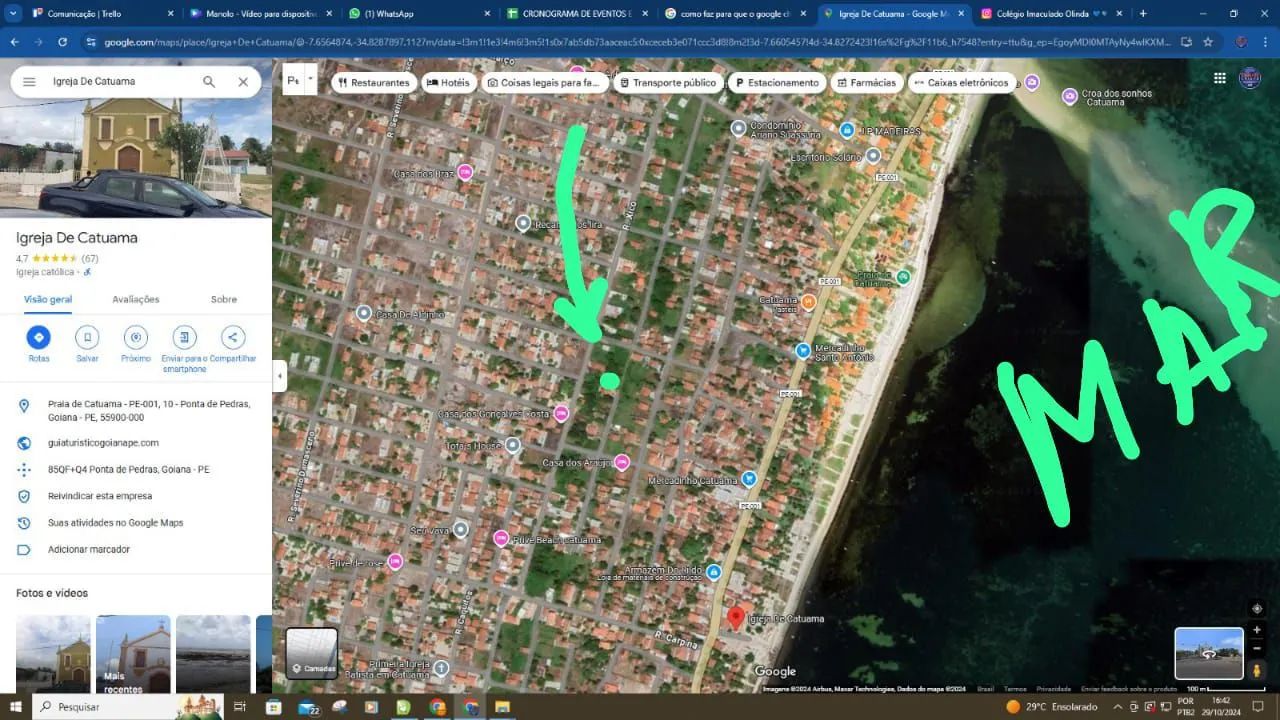This screenshot has height=720, width=1280.
Task: Click the Condomínio Ariano Suassuna pin
Action: coord(739,128)
